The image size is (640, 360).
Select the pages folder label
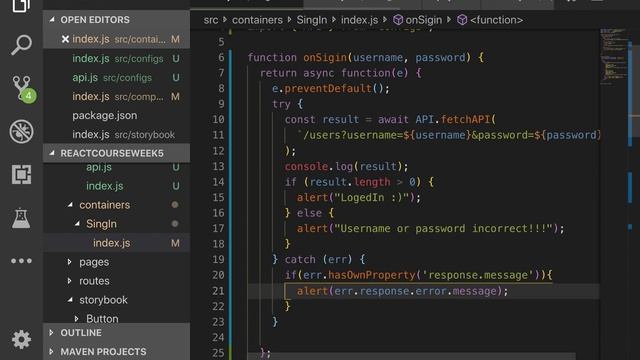(94, 262)
